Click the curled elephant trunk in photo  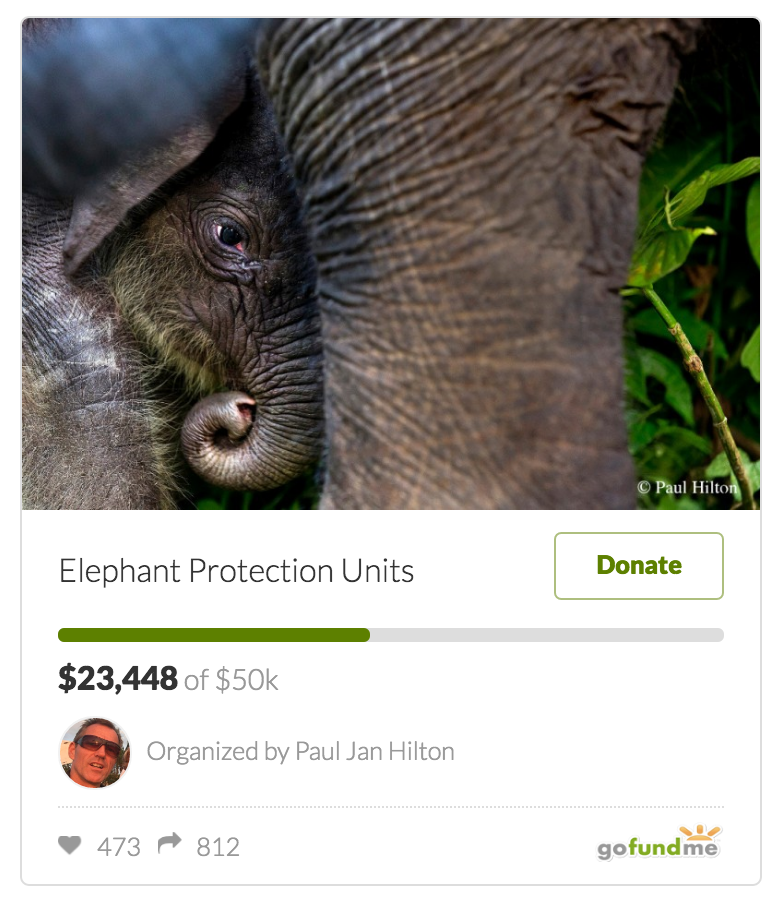pyautogui.click(x=223, y=439)
